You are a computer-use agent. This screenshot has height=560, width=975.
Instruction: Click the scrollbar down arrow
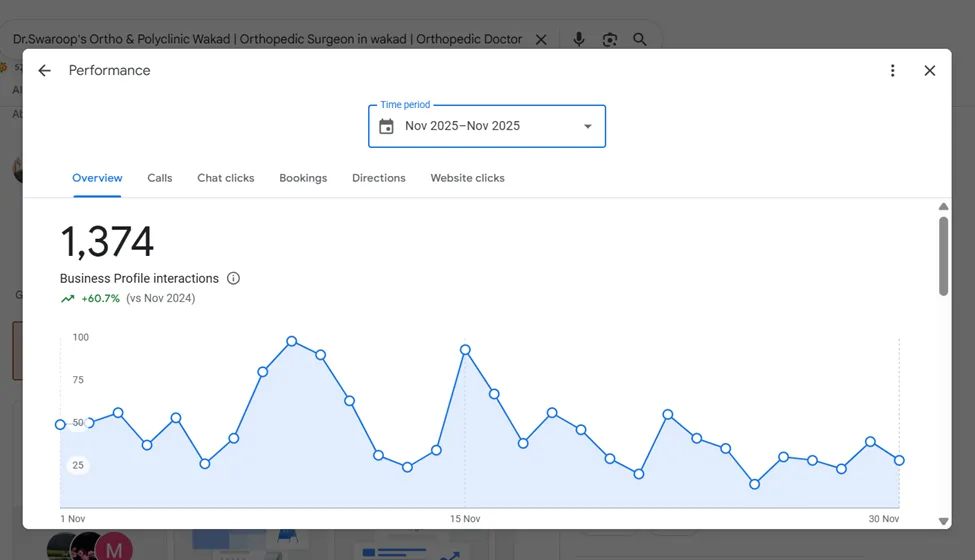click(943, 521)
